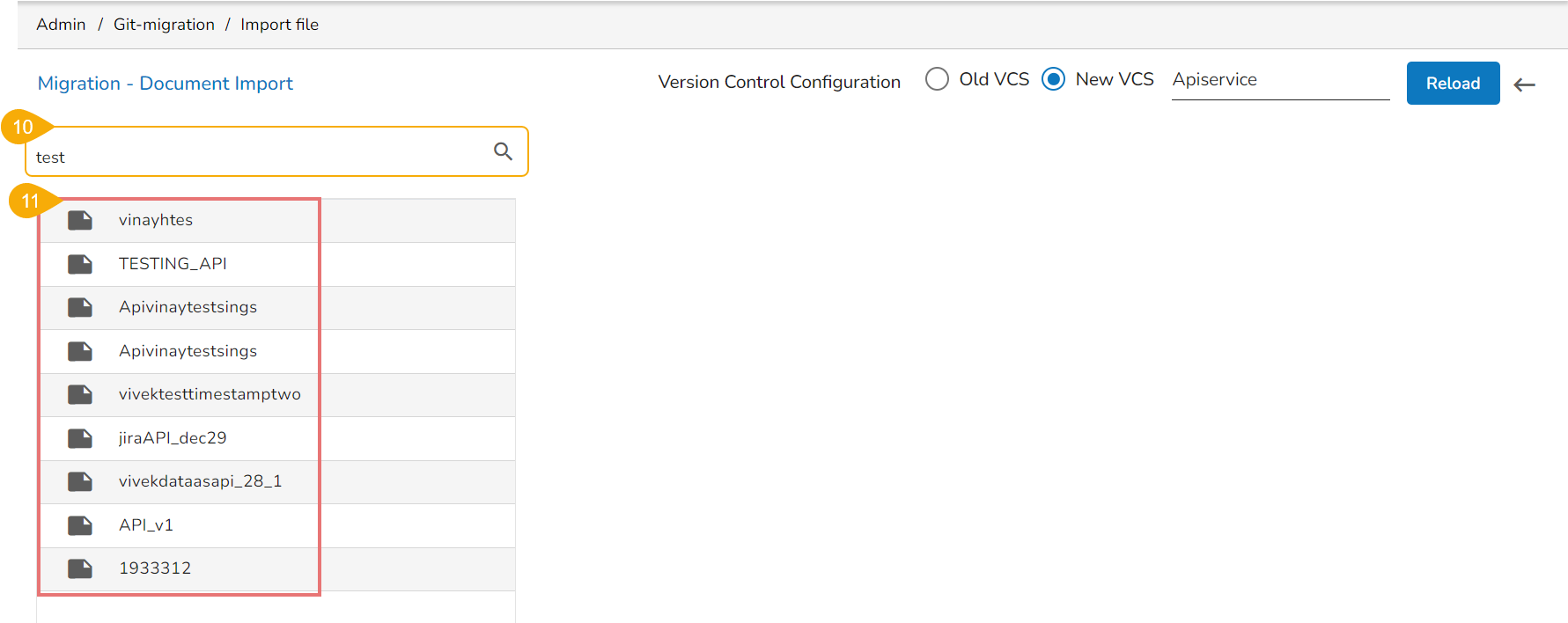Go to Admin in the breadcrumb
This screenshot has height=623, width=1568.
pyautogui.click(x=61, y=25)
